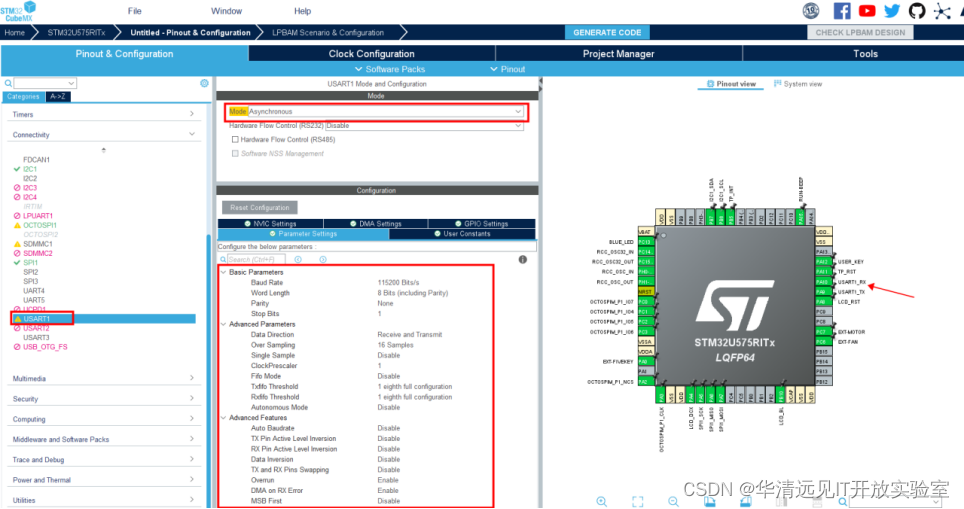Switch list to Categories view
This screenshot has height=509, width=964.
(x=23, y=97)
